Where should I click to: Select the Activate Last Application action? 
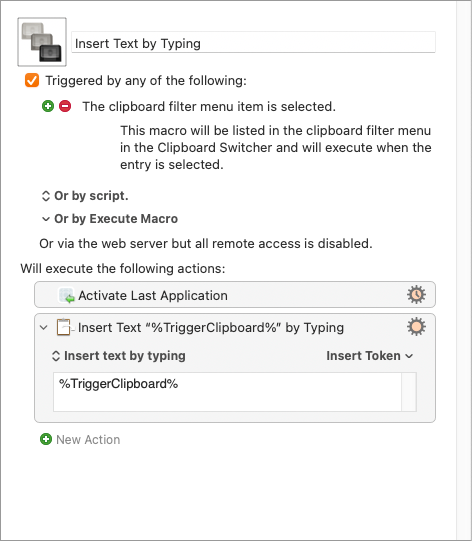[x=235, y=295]
